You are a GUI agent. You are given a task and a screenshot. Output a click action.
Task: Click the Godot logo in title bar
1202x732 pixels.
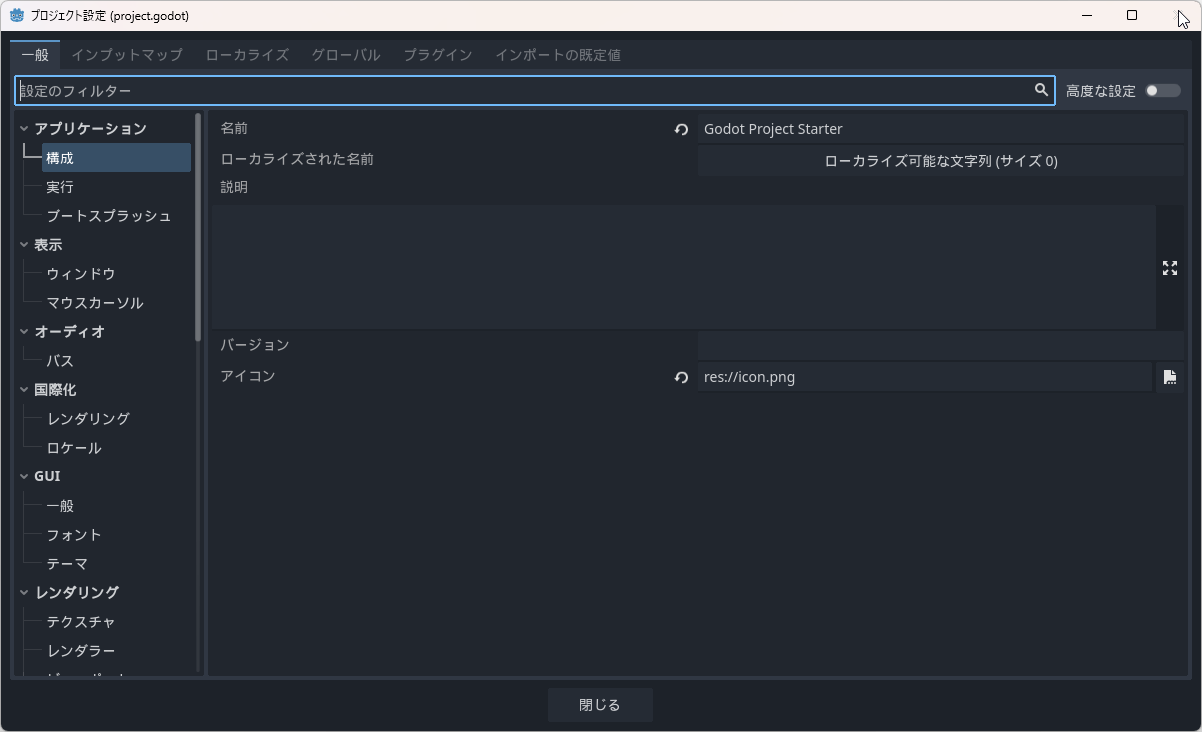click(x=17, y=15)
